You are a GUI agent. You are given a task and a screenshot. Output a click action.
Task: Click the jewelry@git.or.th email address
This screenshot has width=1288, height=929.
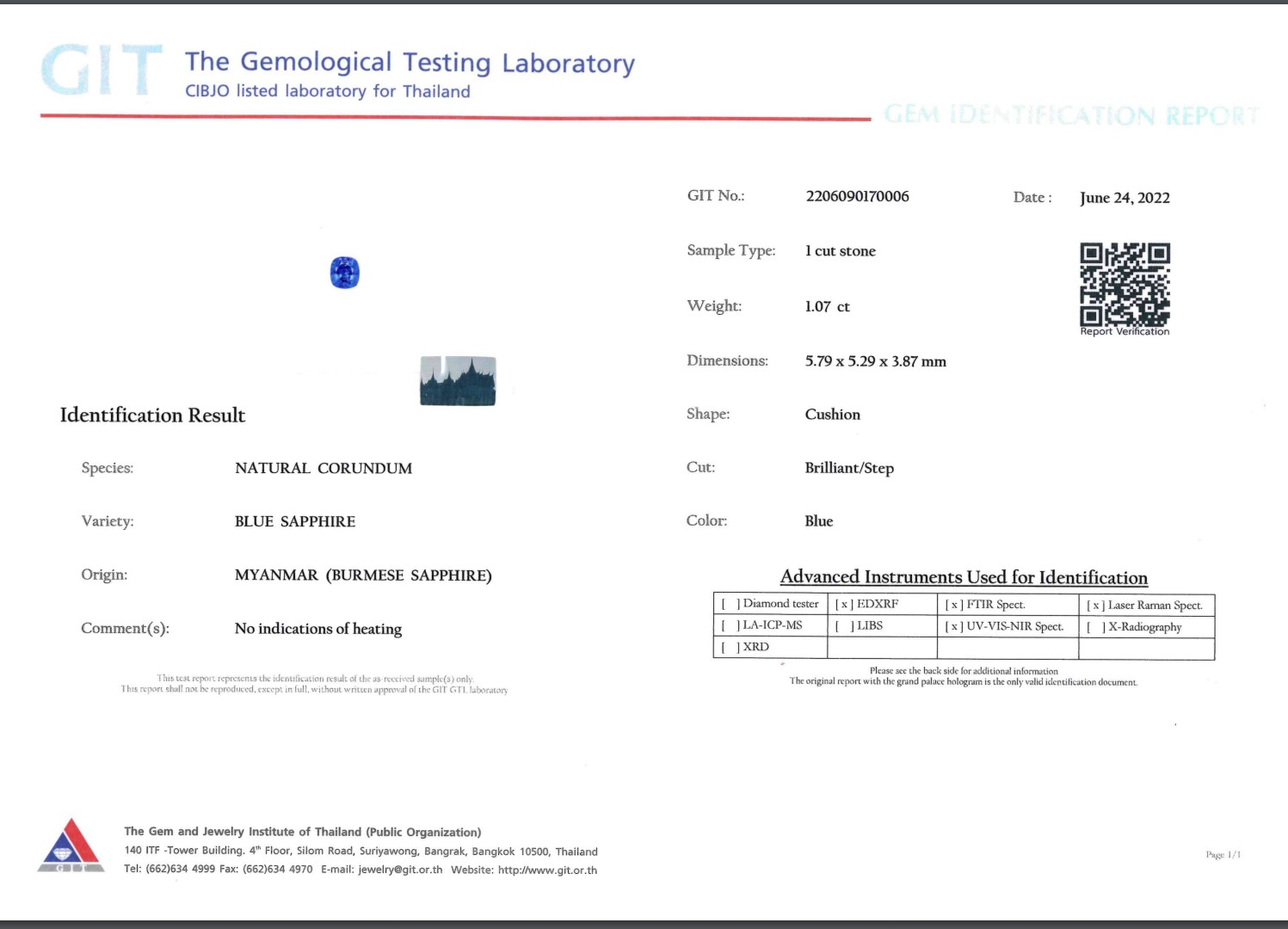coord(400,870)
